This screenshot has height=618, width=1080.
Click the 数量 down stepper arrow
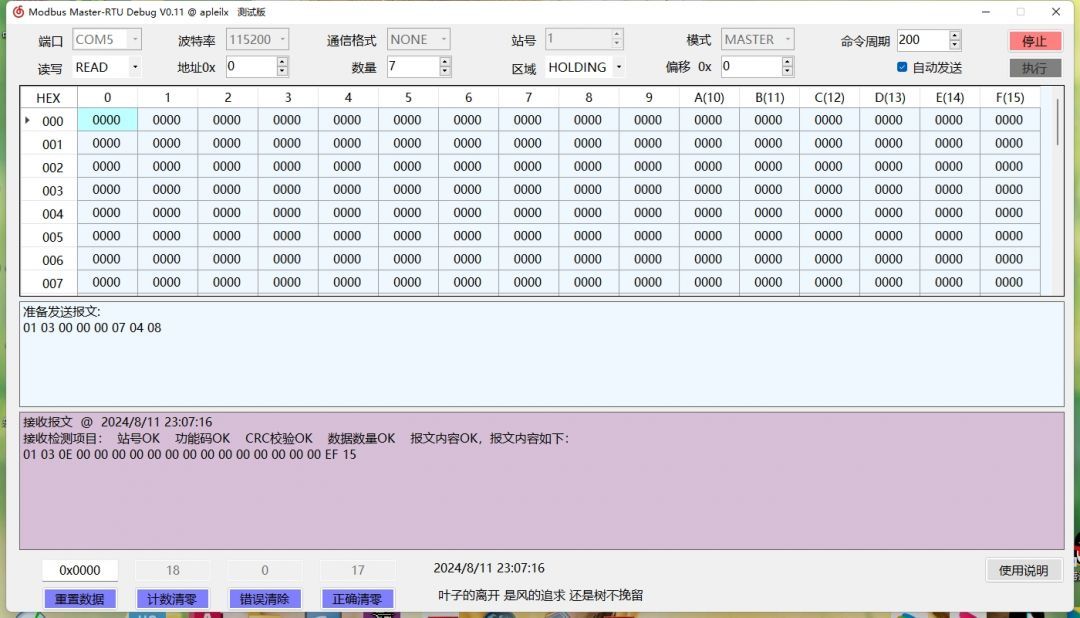click(445, 71)
